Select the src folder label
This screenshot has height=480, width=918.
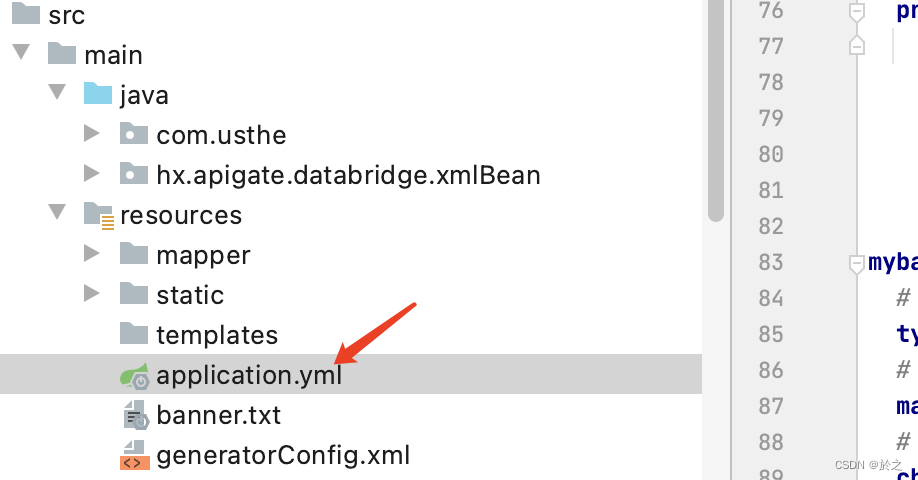coord(67,15)
